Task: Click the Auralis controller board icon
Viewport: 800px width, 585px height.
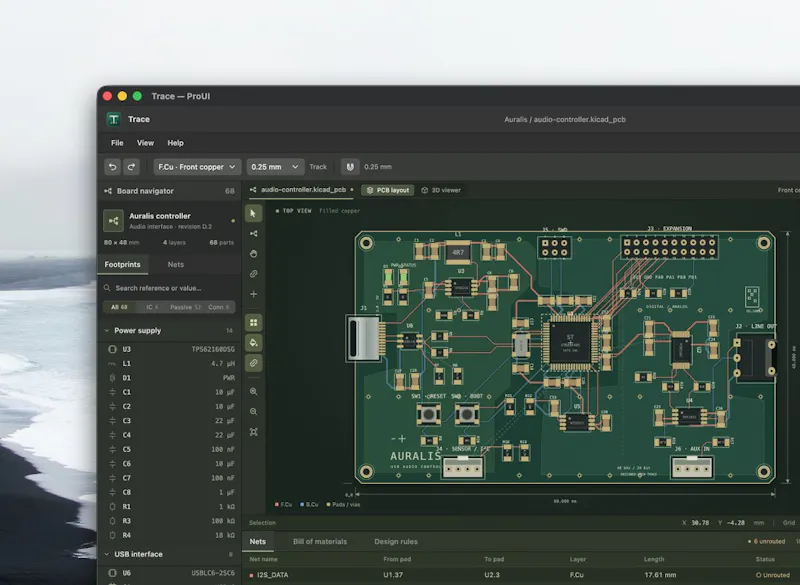Action: (113, 221)
